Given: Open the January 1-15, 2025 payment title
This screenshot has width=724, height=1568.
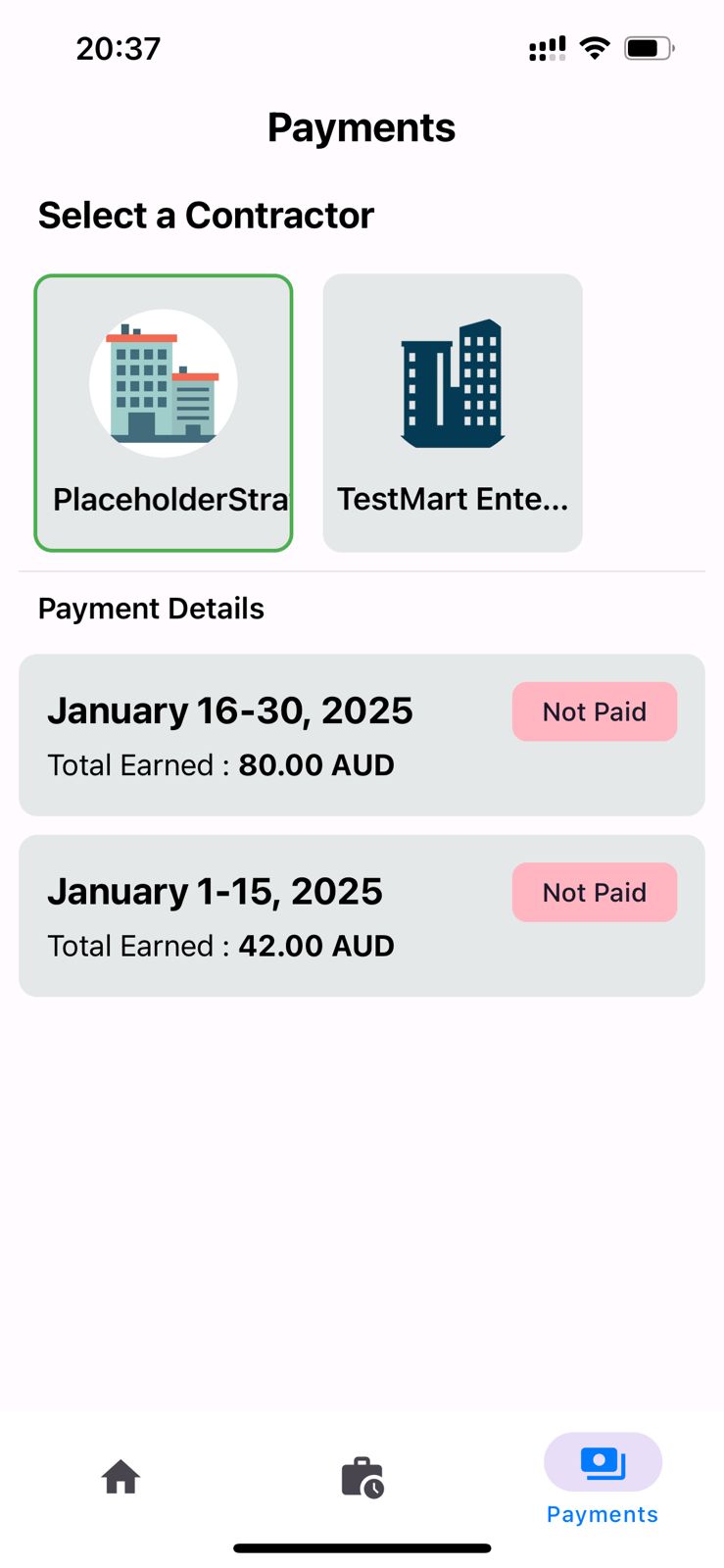Looking at the screenshot, I should pyautogui.click(x=215, y=891).
